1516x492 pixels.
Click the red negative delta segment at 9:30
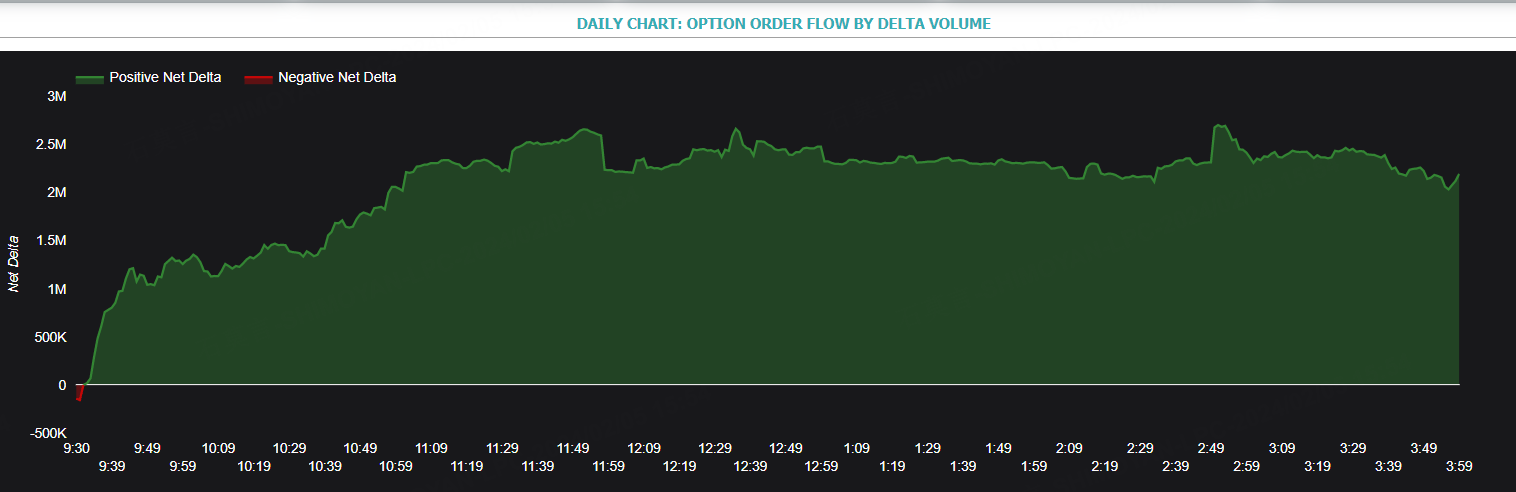click(79, 393)
